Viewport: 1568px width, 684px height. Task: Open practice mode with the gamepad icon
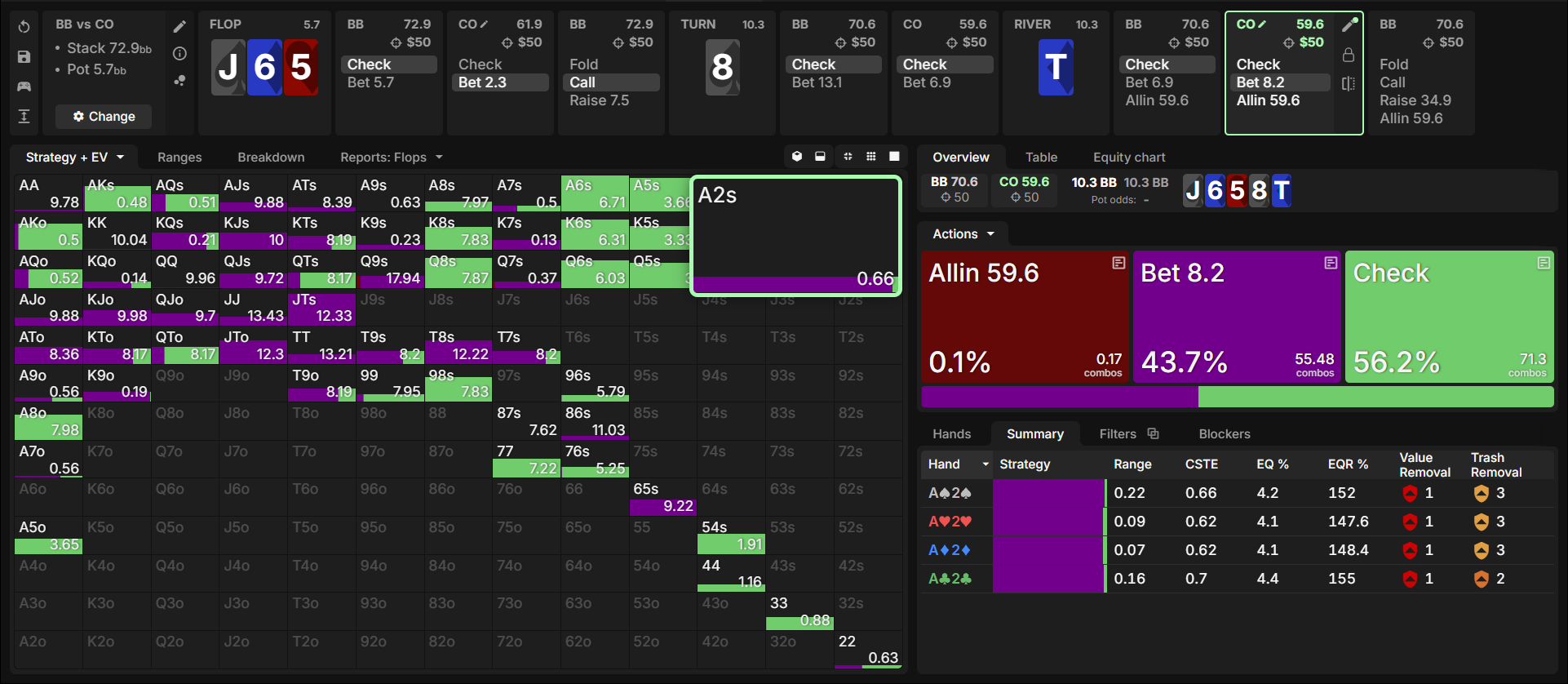(x=24, y=86)
